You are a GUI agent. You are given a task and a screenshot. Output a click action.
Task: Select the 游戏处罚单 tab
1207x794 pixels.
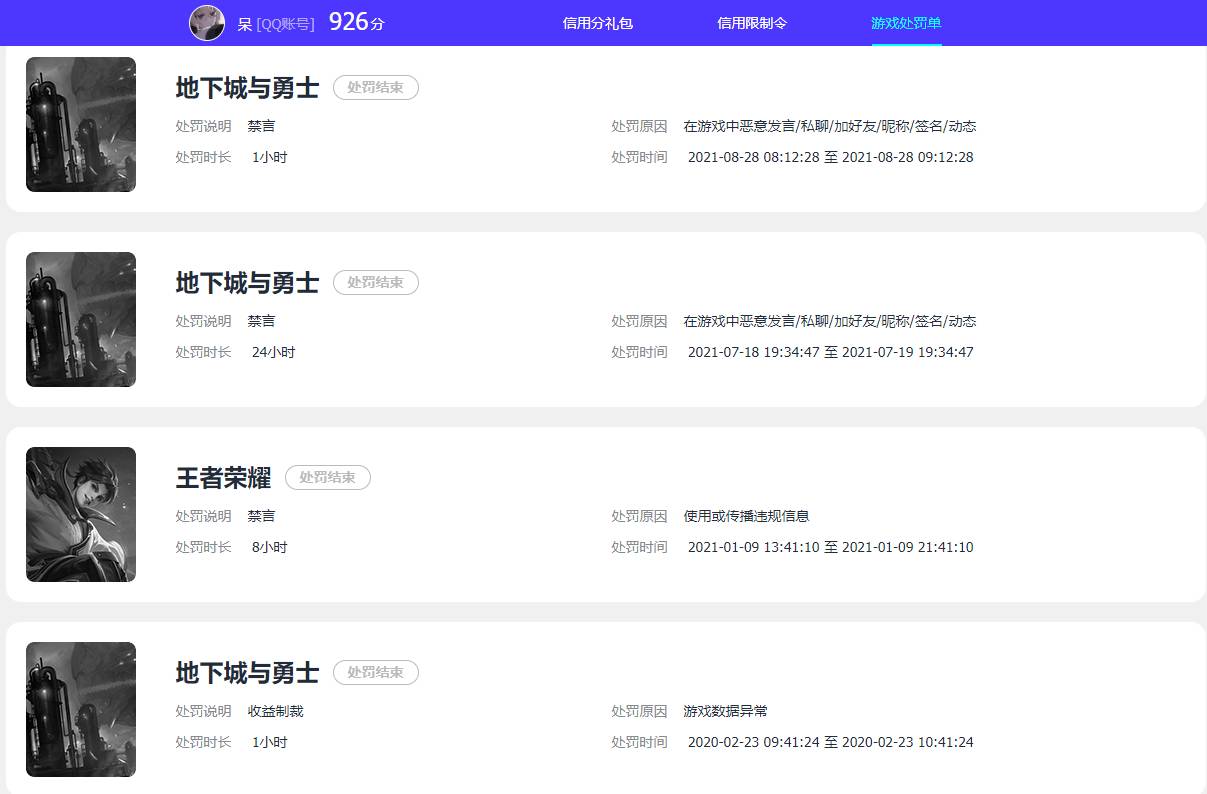[x=905, y=22]
